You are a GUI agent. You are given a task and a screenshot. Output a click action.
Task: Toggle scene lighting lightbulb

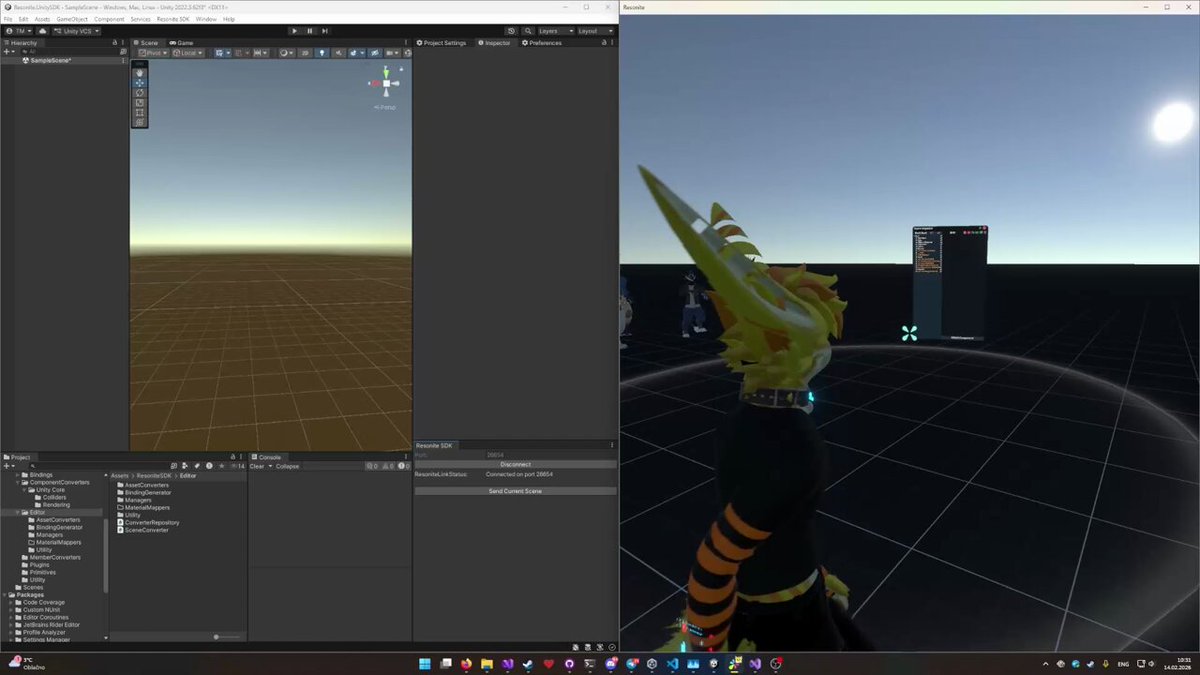[x=322, y=53]
